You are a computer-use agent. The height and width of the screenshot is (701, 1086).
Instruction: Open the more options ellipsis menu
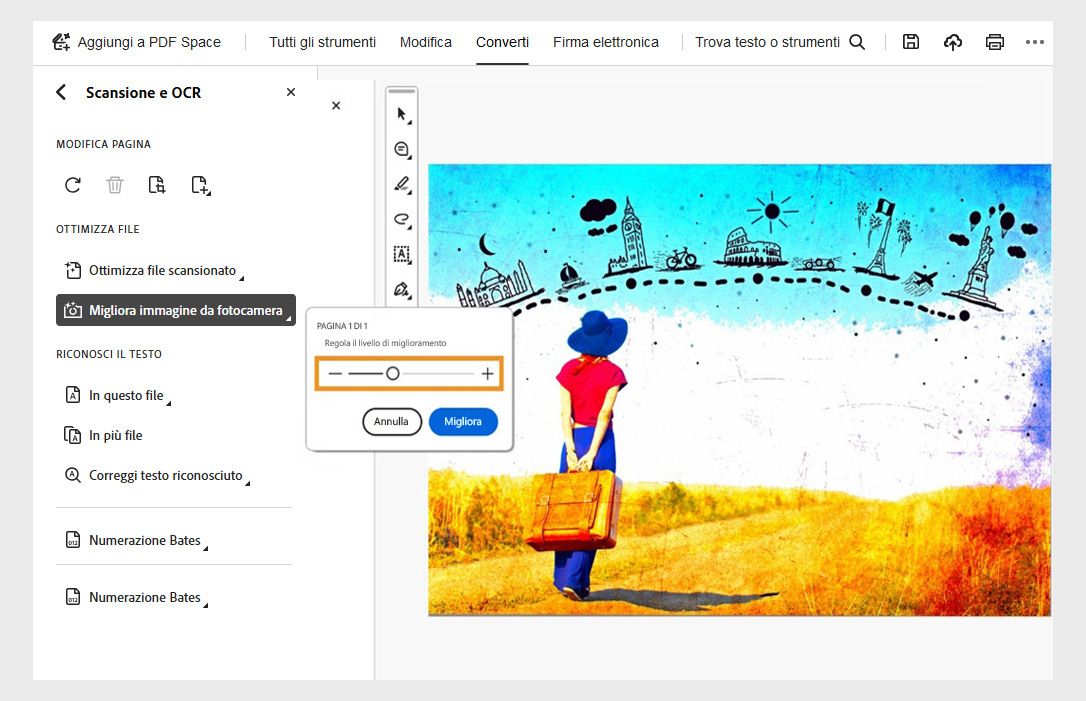pyautogui.click(x=1036, y=42)
